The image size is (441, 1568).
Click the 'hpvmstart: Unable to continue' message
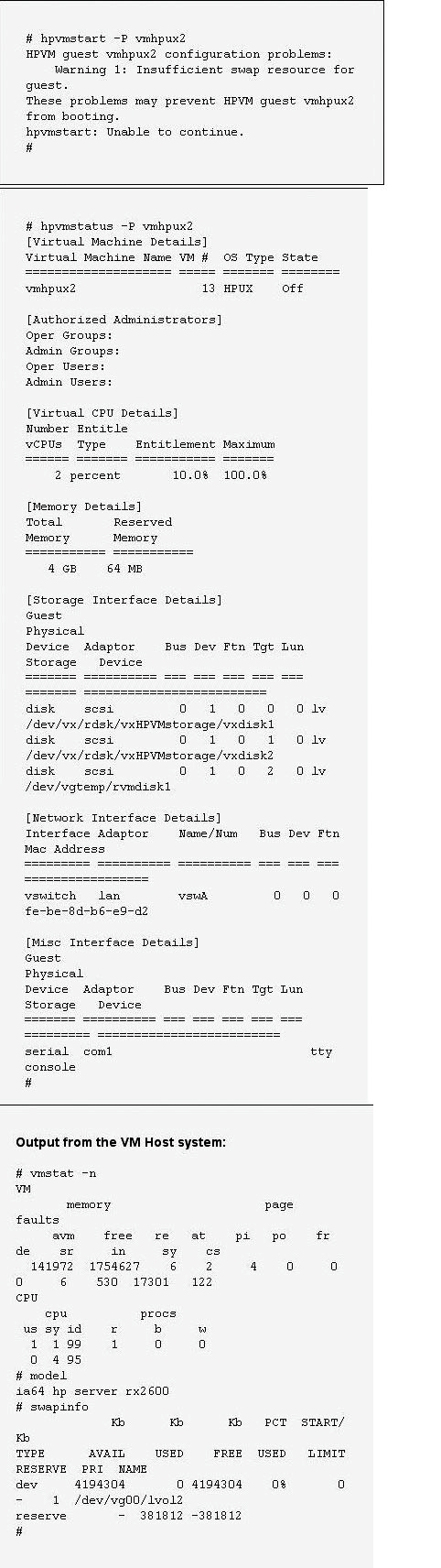(134, 132)
